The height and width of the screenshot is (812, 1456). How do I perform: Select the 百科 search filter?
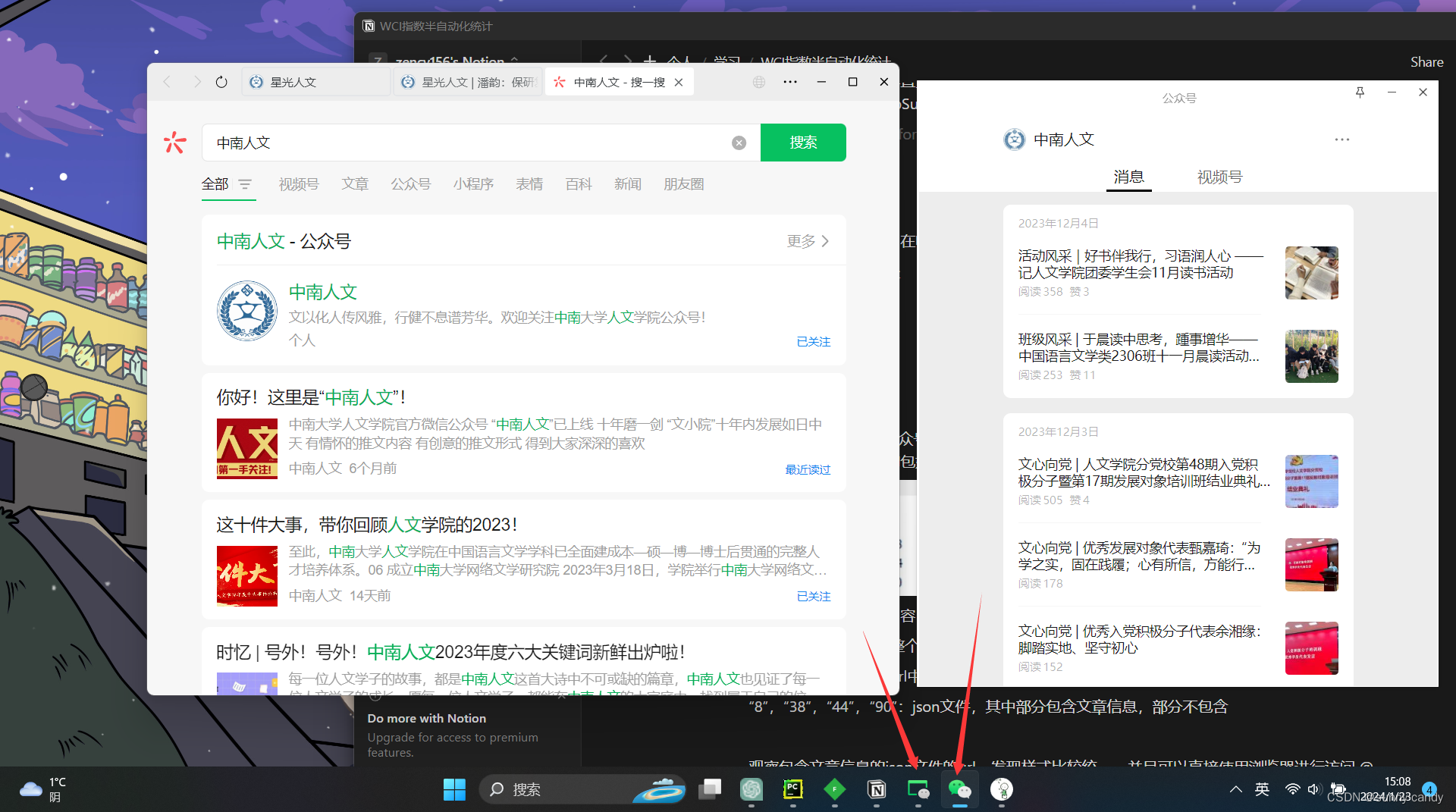pos(579,184)
